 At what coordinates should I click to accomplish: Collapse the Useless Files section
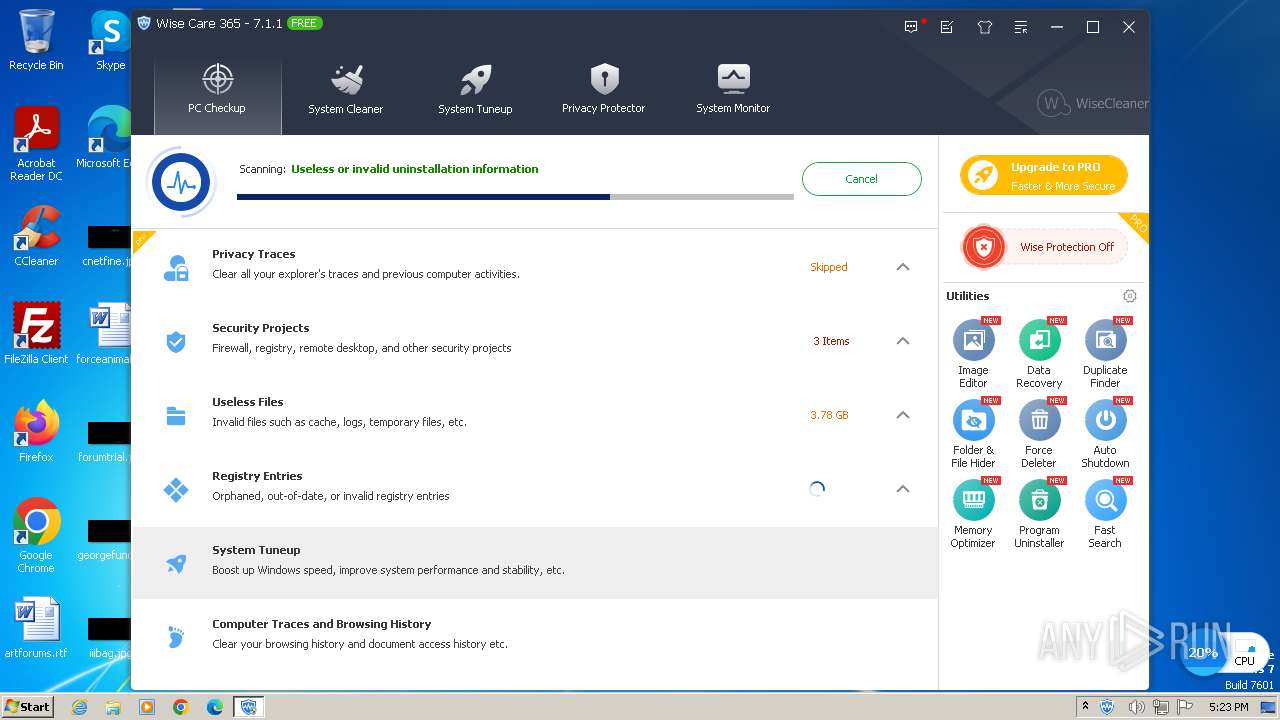903,415
